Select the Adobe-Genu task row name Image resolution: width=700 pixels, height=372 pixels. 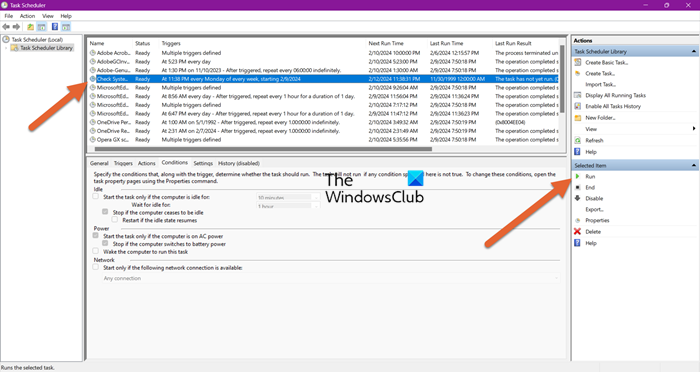pyautogui.click(x=113, y=70)
